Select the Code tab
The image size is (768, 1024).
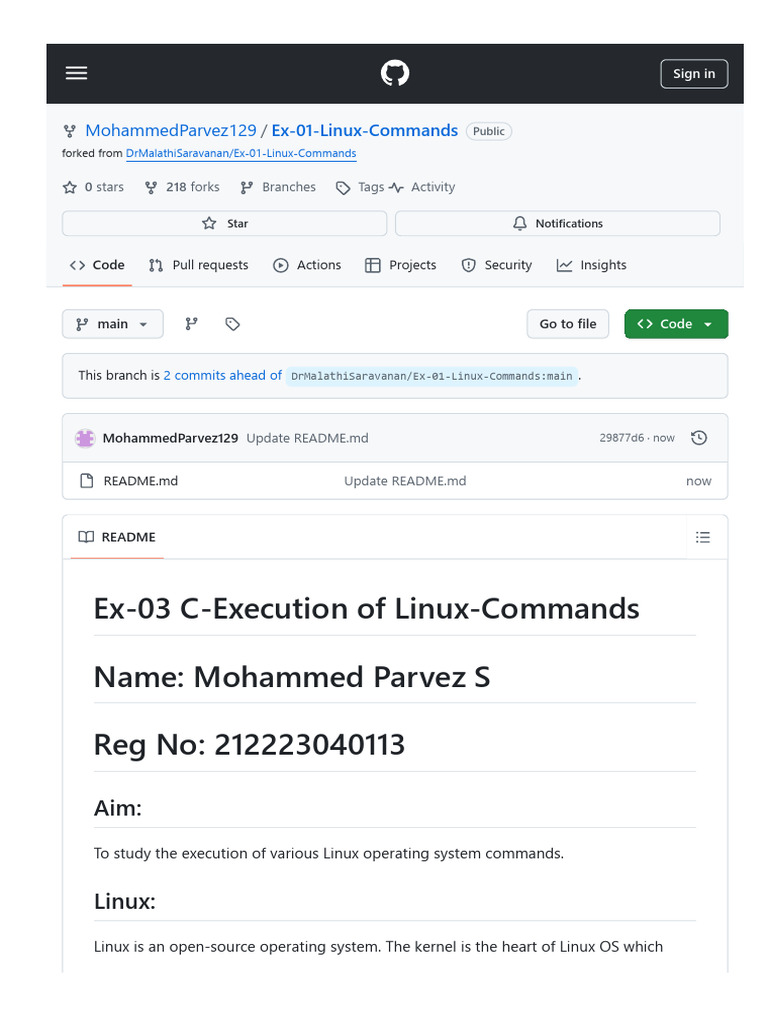pyautogui.click(x=97, y=265)
